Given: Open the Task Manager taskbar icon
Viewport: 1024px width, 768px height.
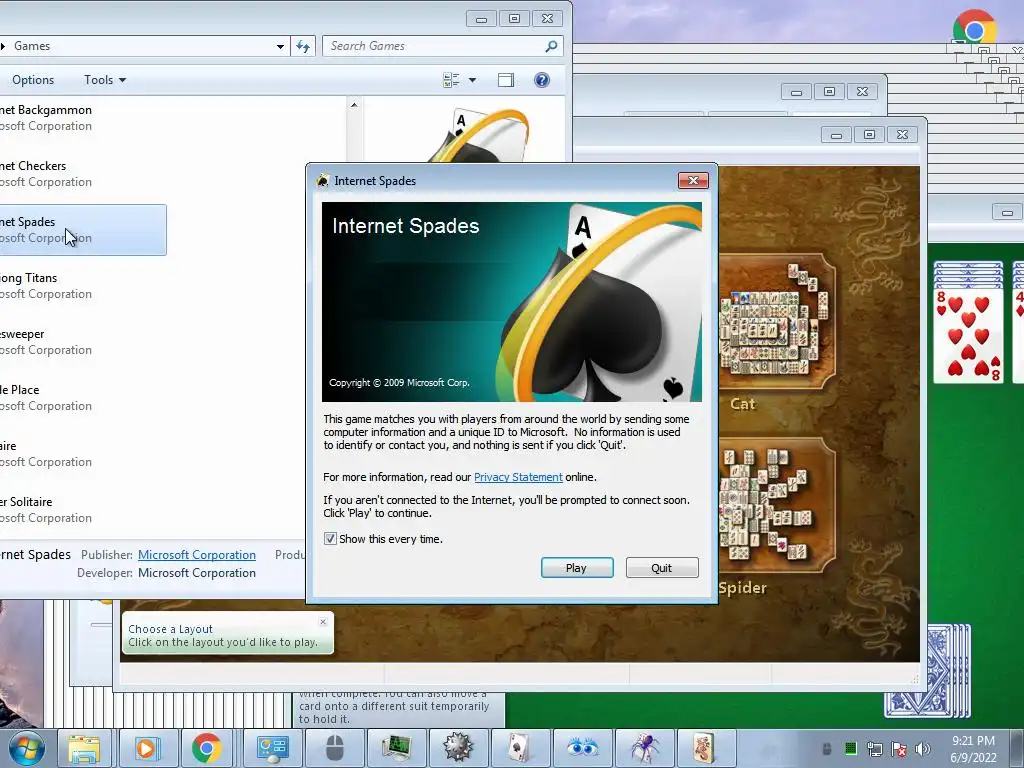Looking at the screenshot, I should click(x=396, y=748).
